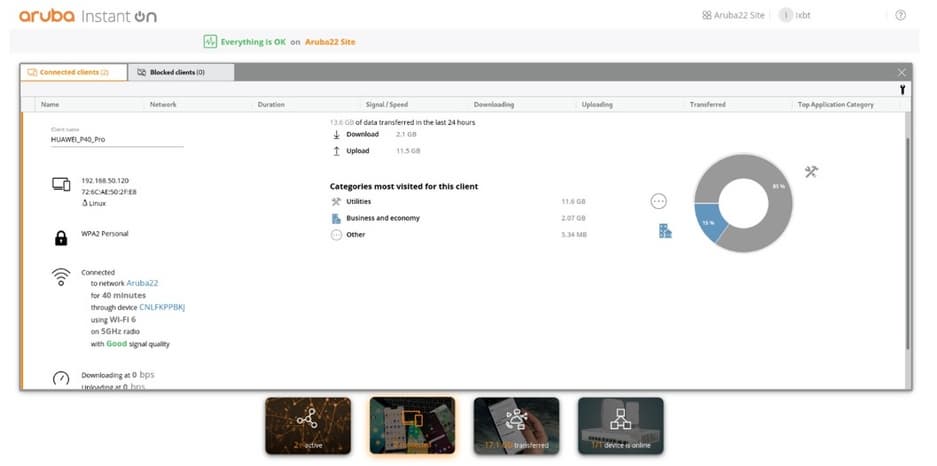Click the Linux OS label
The height and width of the screenshot is (466, 937).
click(94, 203)
